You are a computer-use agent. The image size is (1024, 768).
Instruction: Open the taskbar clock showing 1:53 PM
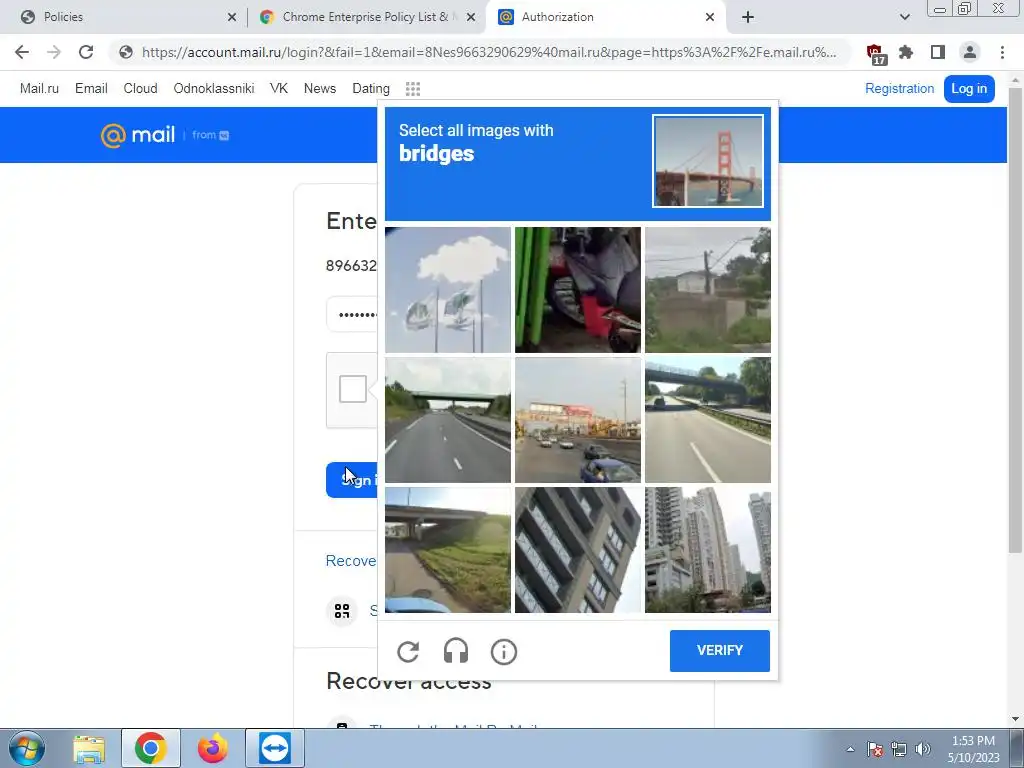pos(973,749)
